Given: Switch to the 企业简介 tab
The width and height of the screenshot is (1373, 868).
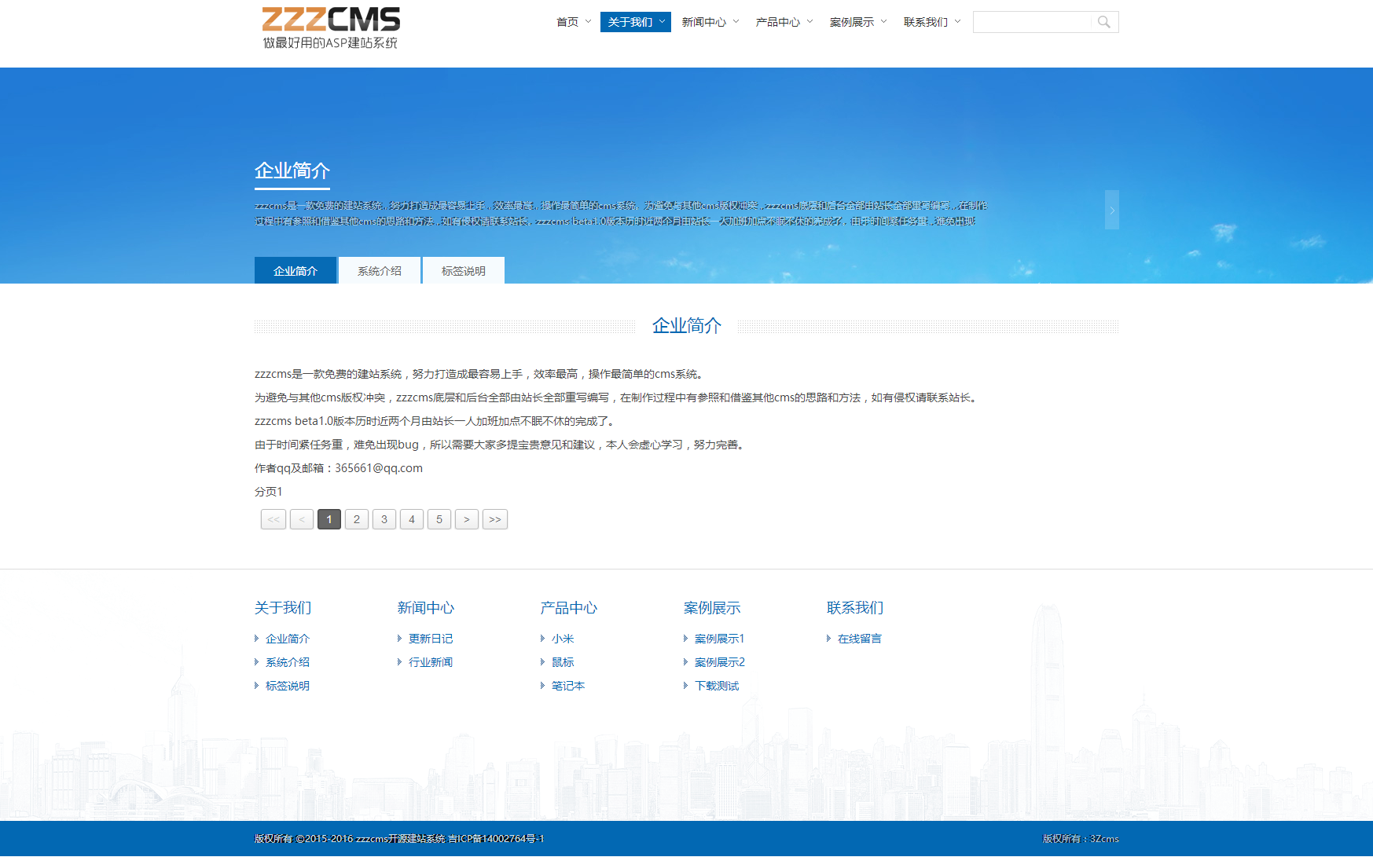Looking at the screenshot, I should 296,270.
